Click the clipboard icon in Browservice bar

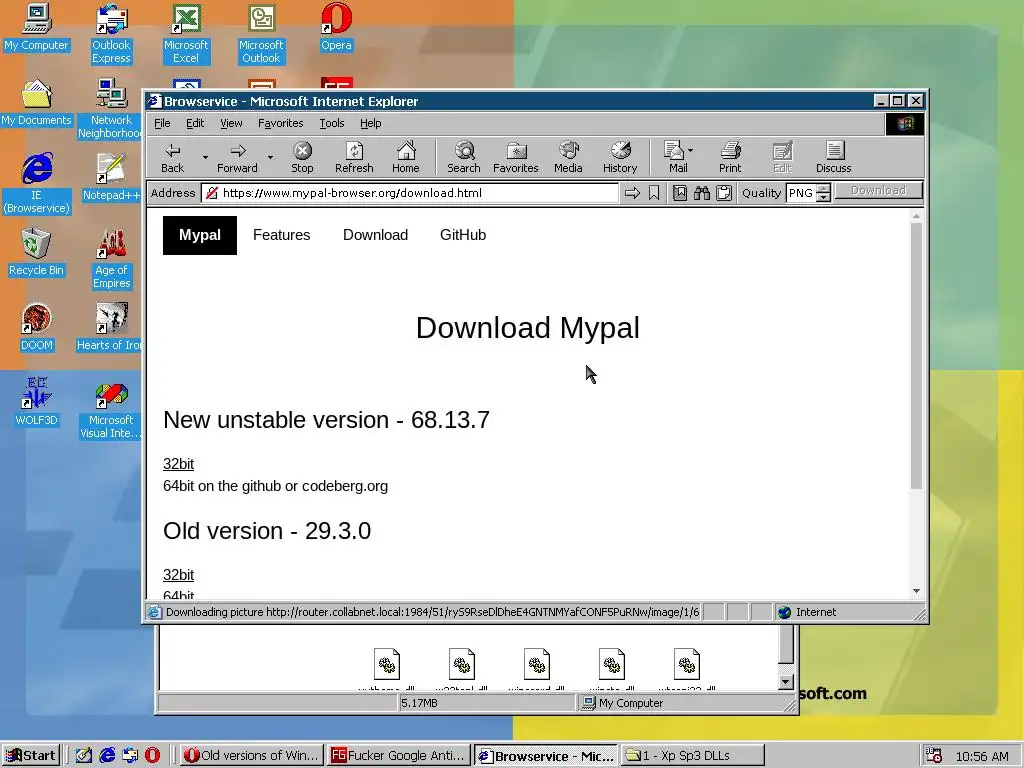724,193
